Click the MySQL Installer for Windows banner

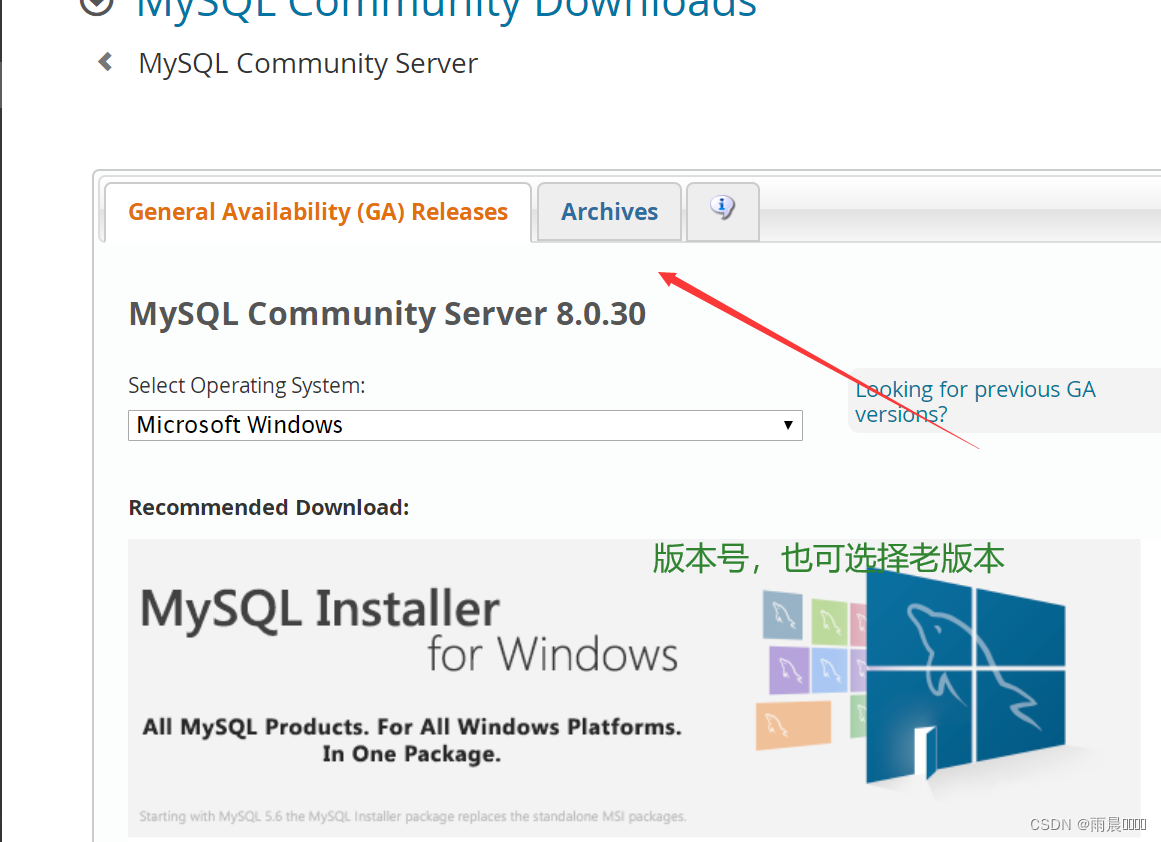coord(634,688)
